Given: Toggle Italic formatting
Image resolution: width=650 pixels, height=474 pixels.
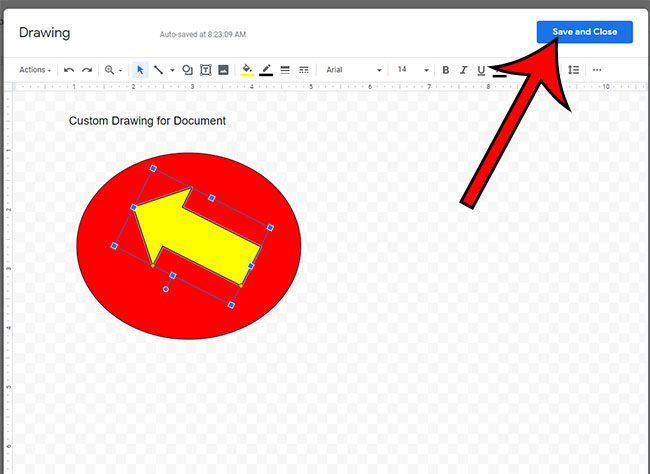Looking at the screenshot, I should coord(464,70).
